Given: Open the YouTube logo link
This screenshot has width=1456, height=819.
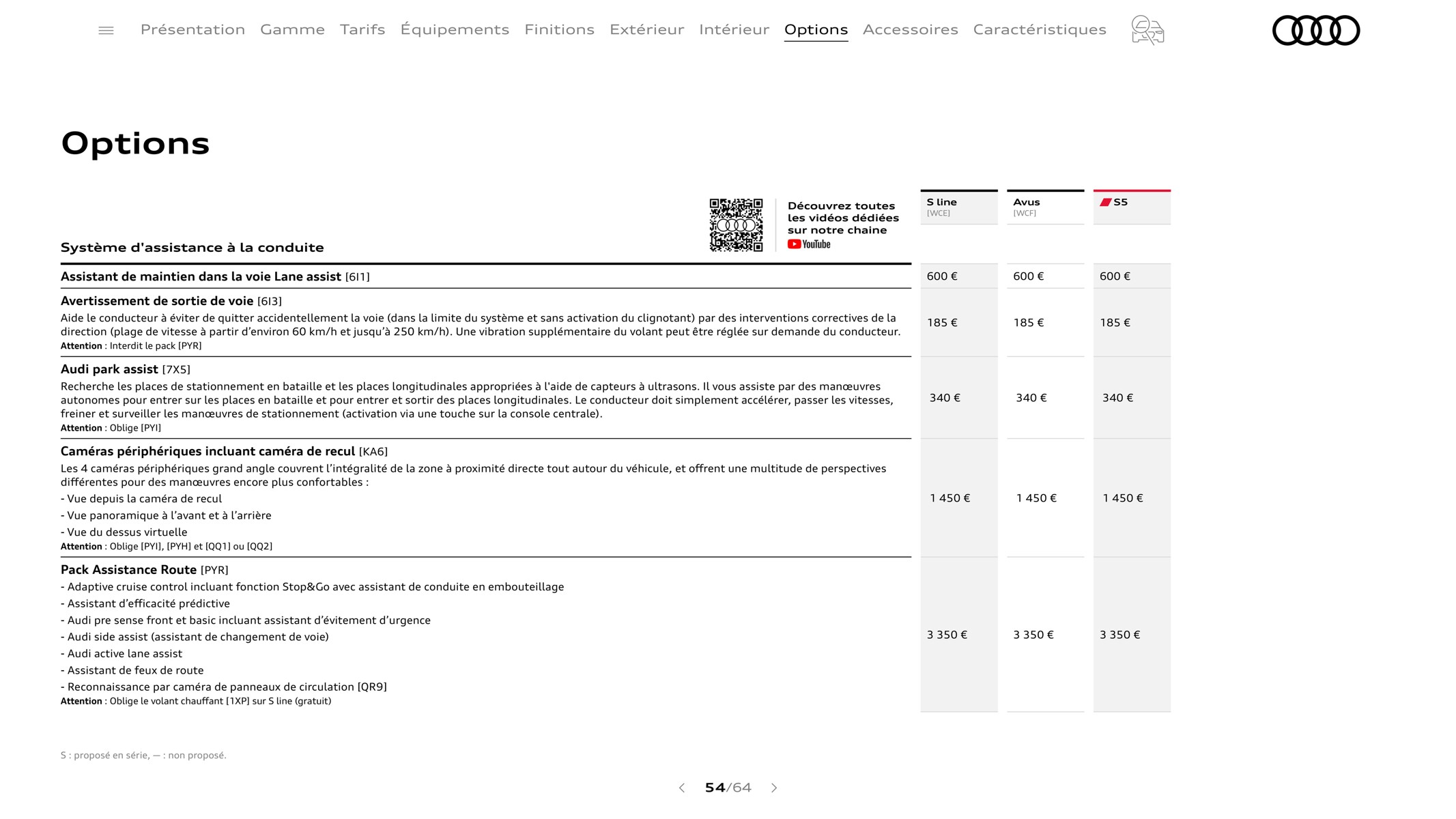Looking at the screenshot, I should click(x=809, y=244).
